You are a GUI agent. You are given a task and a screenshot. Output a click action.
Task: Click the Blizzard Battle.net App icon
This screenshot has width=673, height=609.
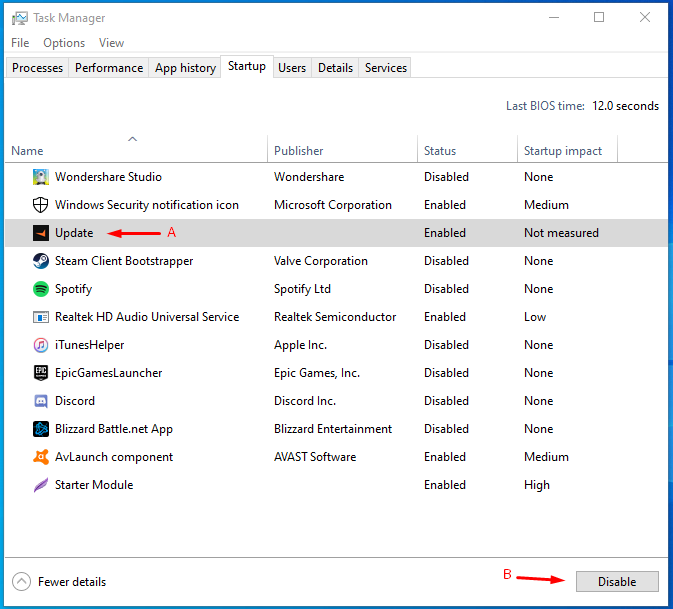coord(40,429)
